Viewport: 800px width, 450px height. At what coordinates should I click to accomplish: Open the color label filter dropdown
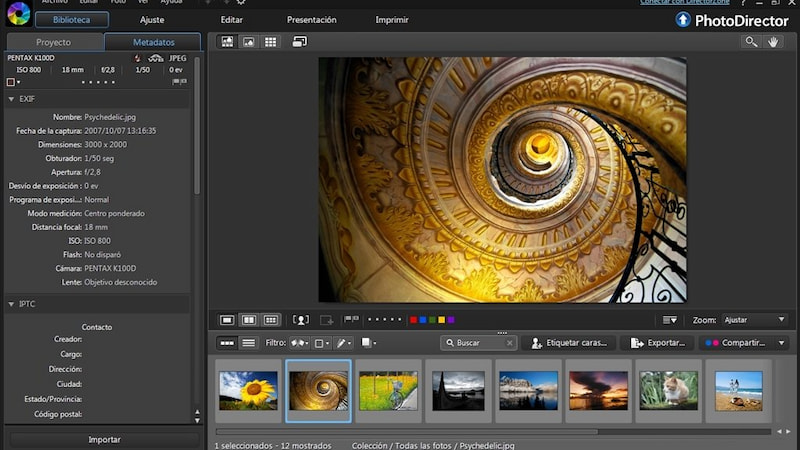click(x=322, y=343)
